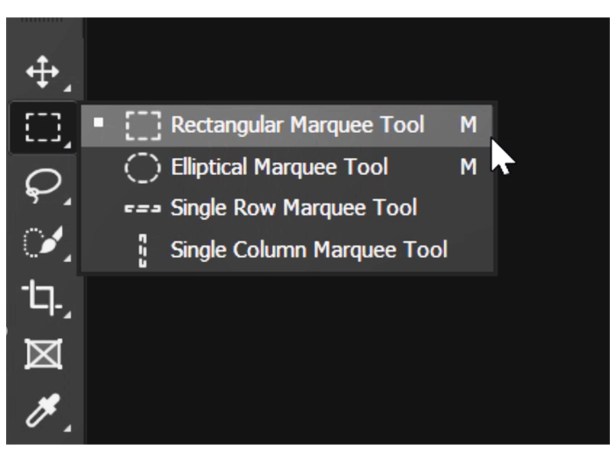Click the M shortcut beside Elliptical Marquee
This screenshot has height=462, width=616.
468,167
